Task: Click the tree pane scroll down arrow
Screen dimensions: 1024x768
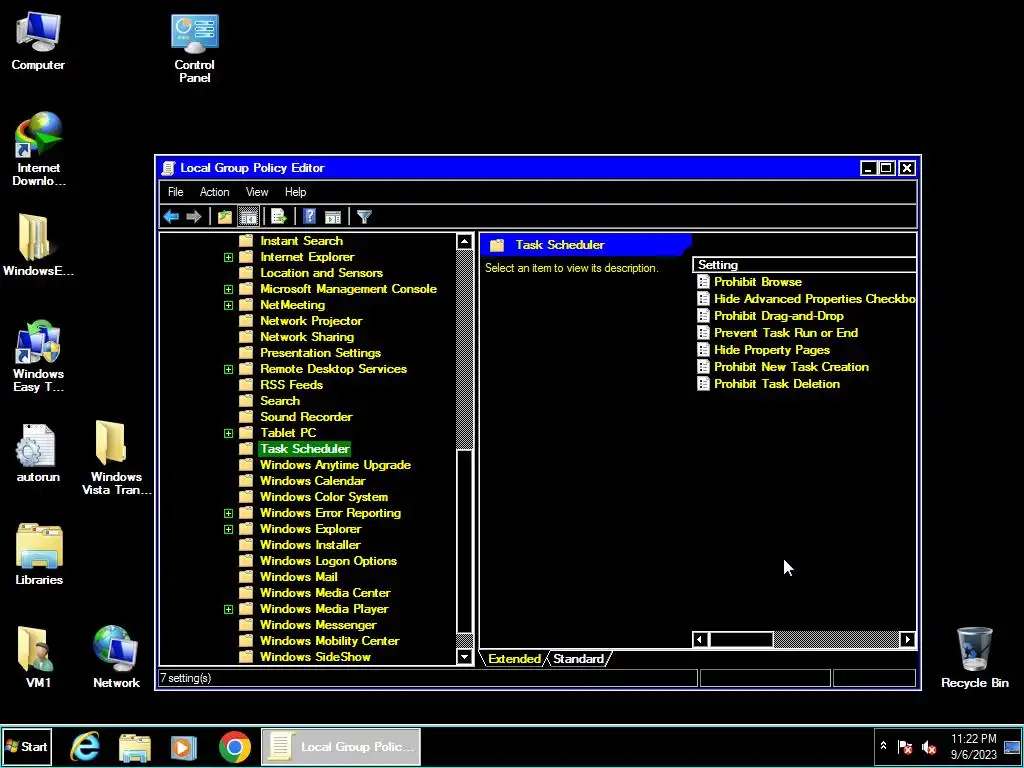Action: (464, 656)
